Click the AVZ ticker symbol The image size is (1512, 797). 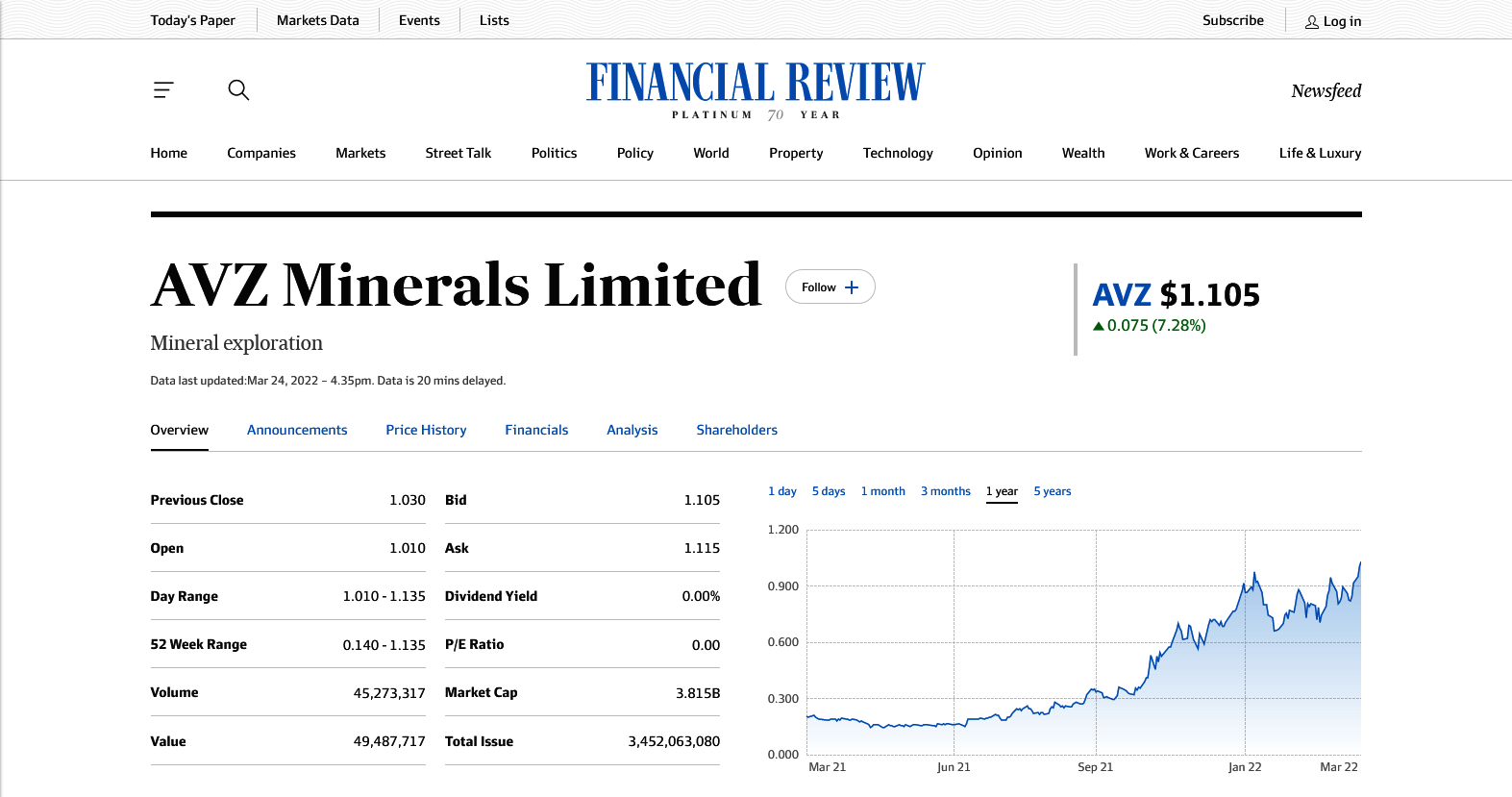tap(1122, 295)
